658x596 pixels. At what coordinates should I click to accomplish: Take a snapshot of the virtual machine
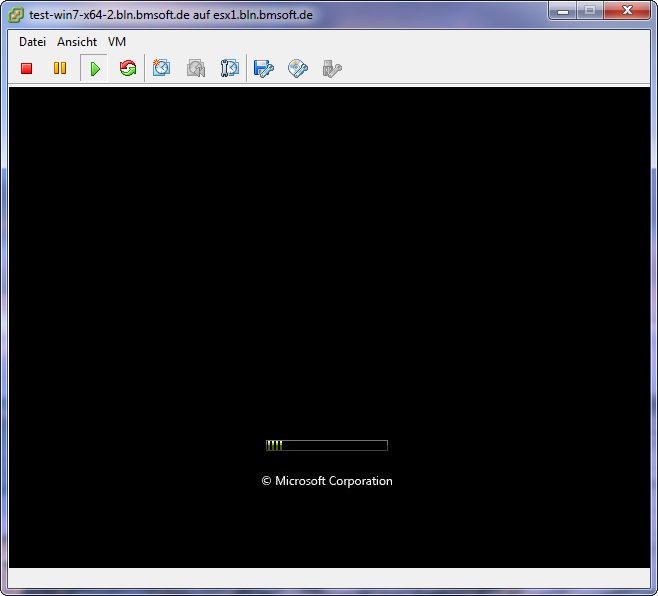click(x=162, y=68)
